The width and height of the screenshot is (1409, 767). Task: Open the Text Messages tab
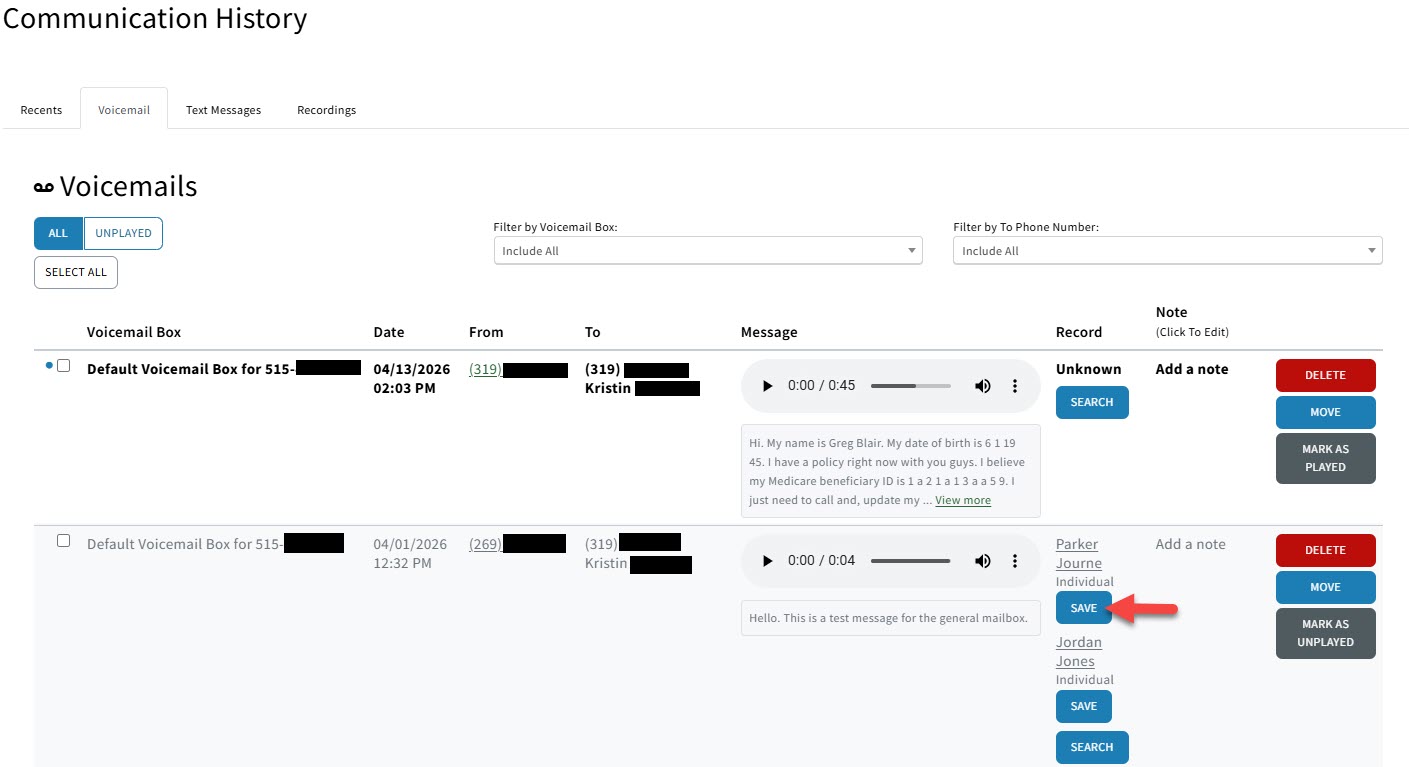223,110
